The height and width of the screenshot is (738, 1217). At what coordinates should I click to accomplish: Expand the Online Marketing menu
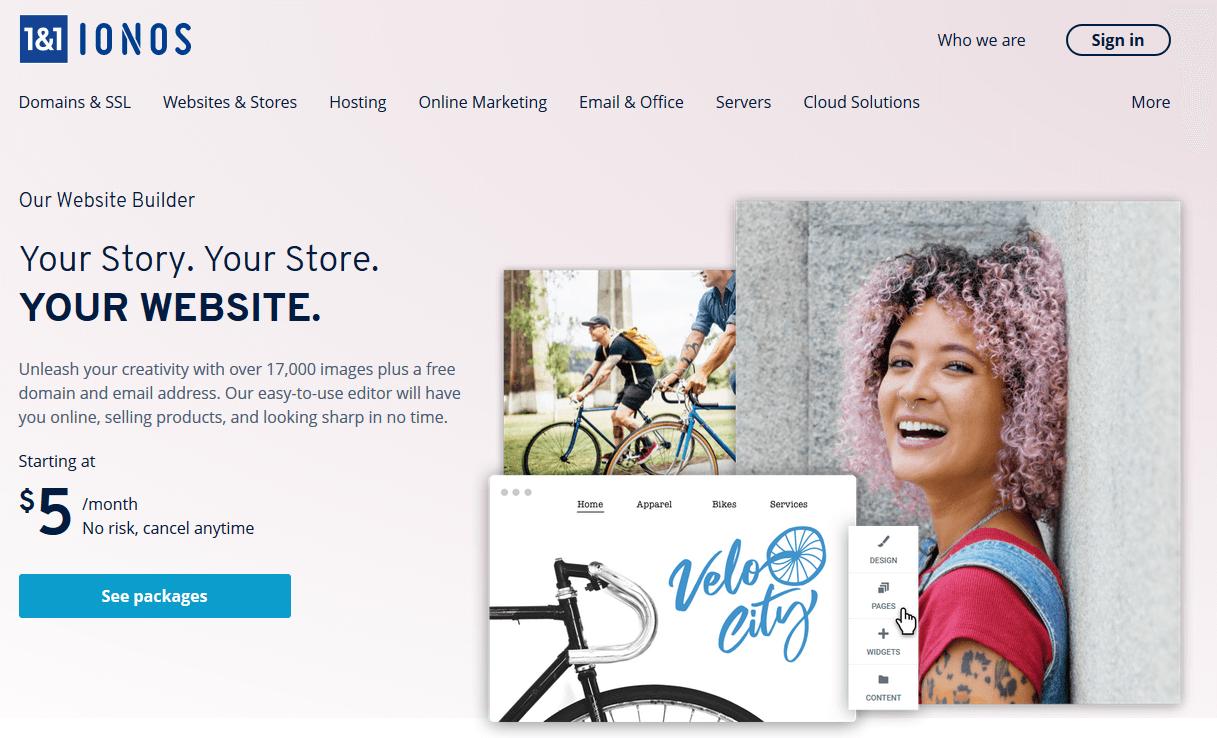[483, 102]
